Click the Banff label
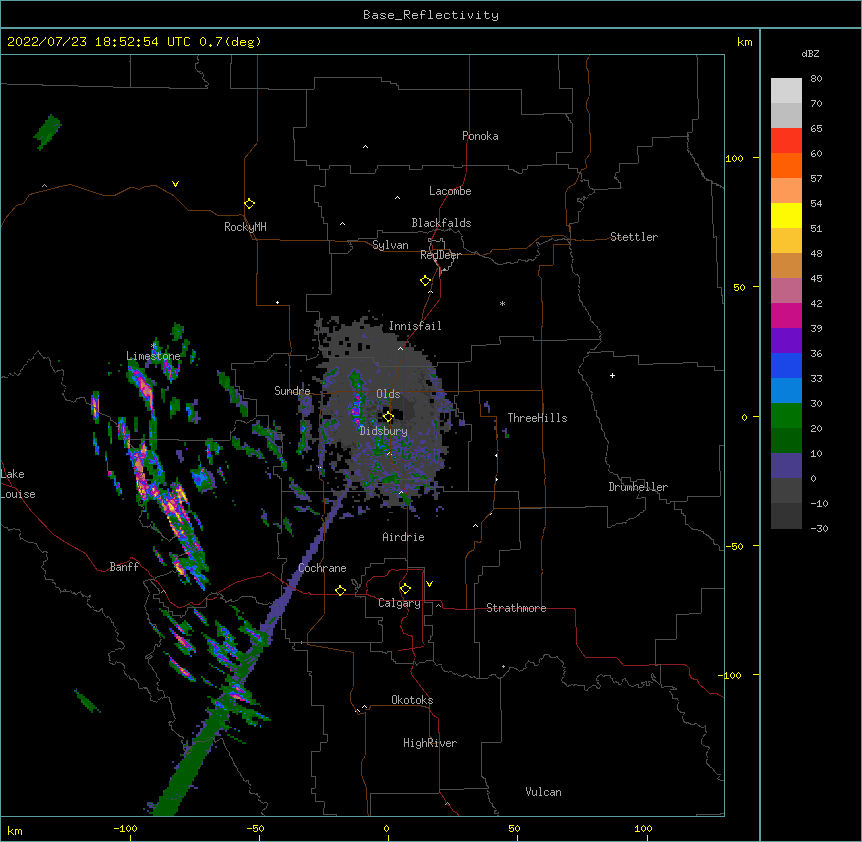The height and width of the screenshot is (842, 862). pos(124,567)
